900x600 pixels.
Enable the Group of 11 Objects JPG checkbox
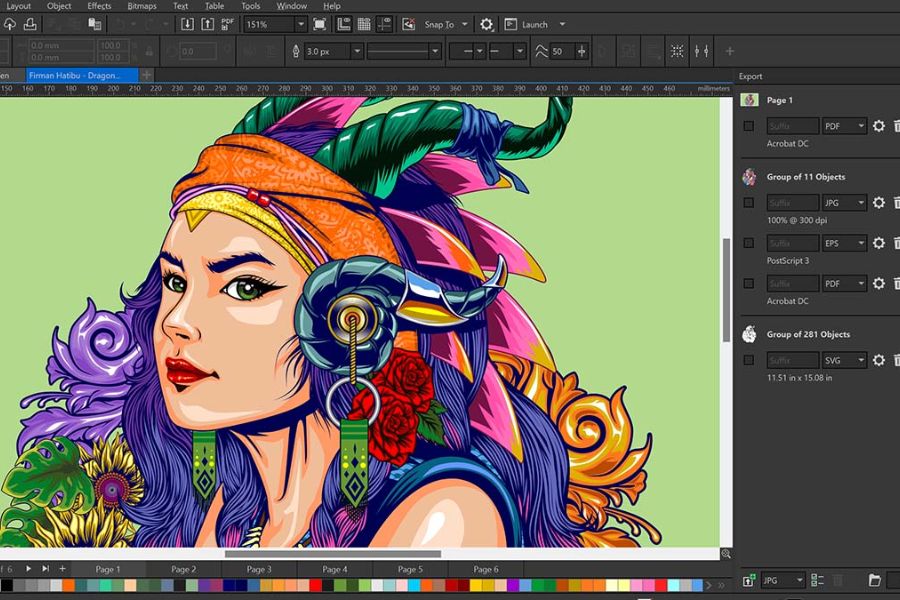(748, 203)
